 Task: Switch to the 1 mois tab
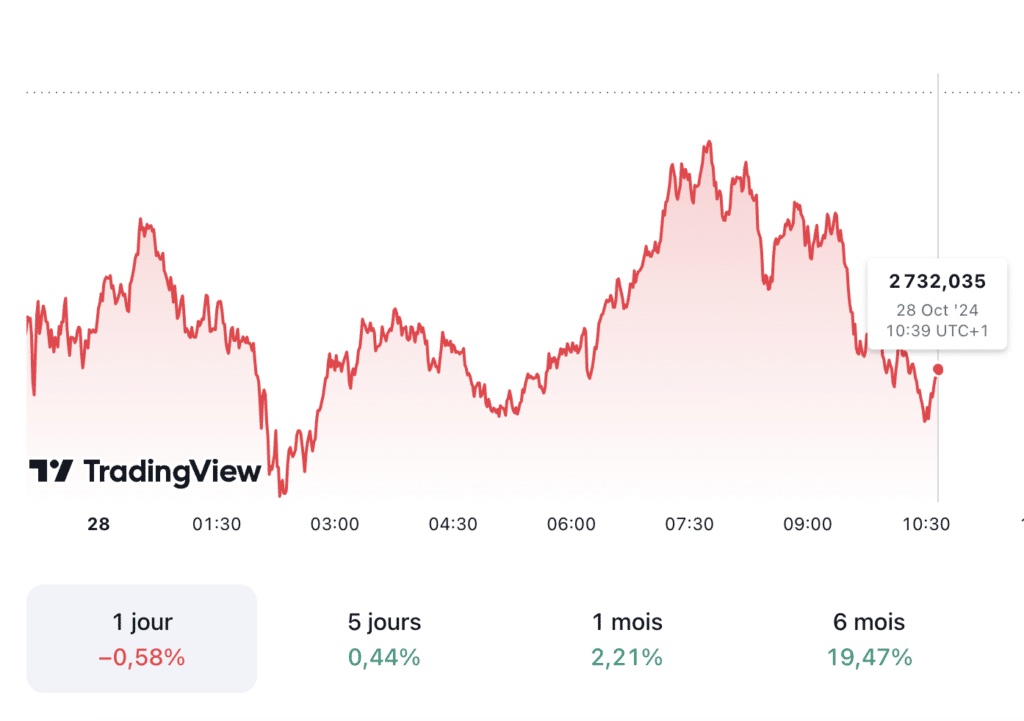pyautogui.click(x=627, y=638)
